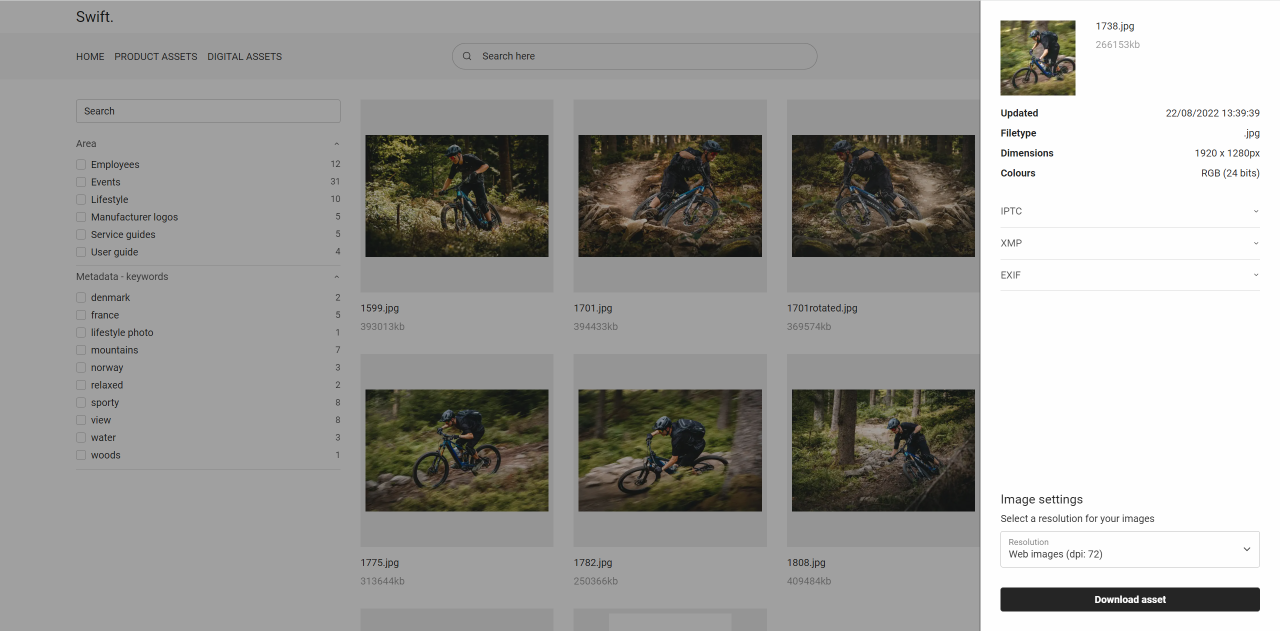Select the denmark keyword filter

(x=80, y=297)
